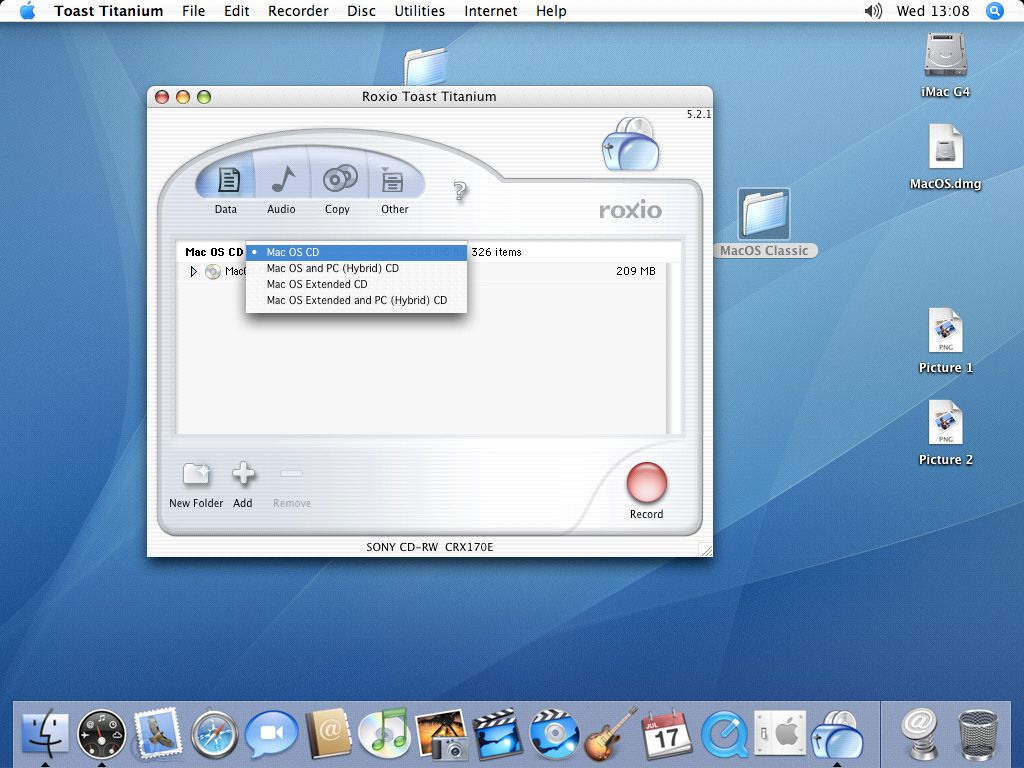
Task: Launch Safari from the Dock
Action: pos(215,735)
